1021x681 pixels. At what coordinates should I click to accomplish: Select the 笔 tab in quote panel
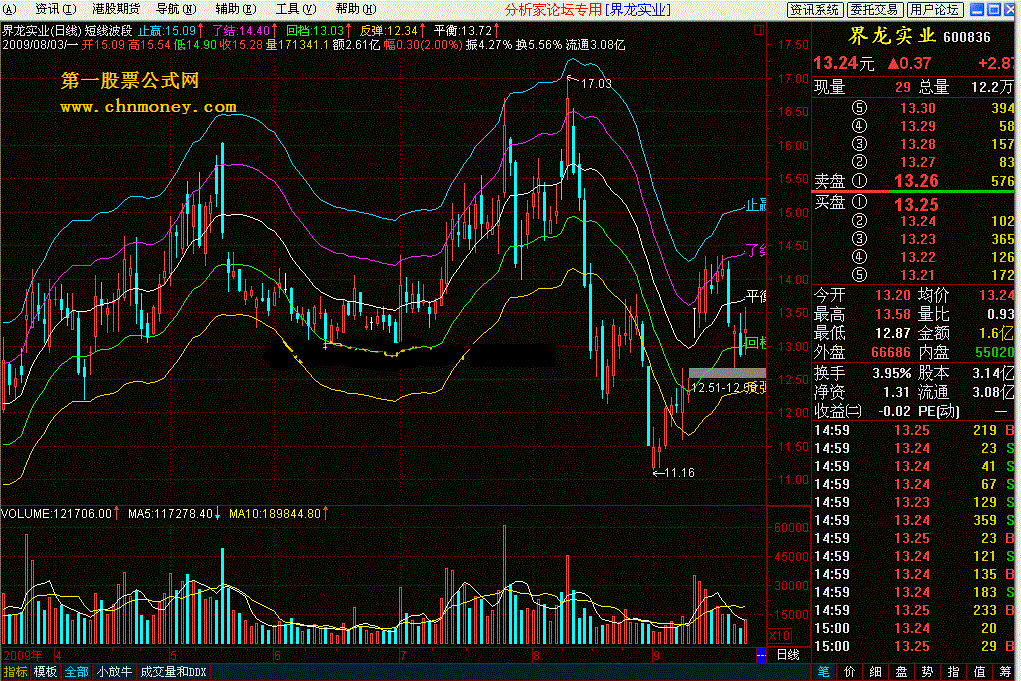(824, 672)
